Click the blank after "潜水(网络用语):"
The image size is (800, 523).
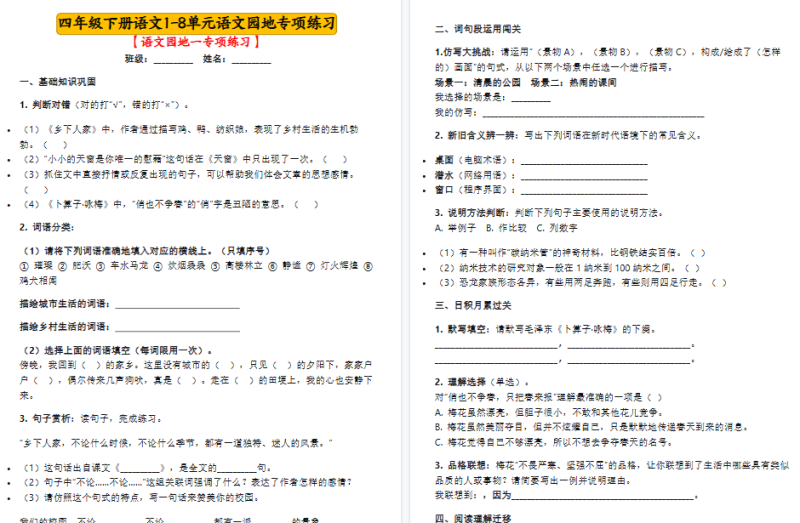coord(584,176)
